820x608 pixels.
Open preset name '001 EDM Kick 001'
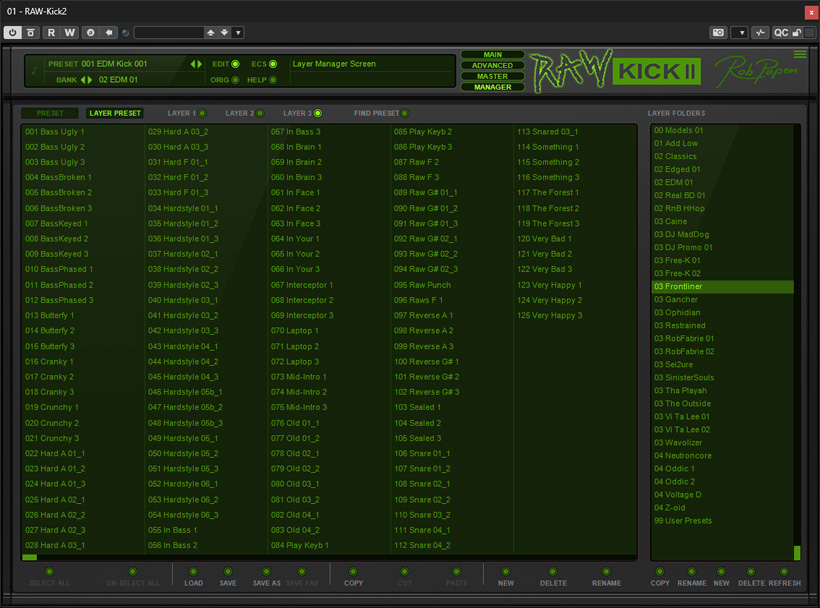pos(114,64)
